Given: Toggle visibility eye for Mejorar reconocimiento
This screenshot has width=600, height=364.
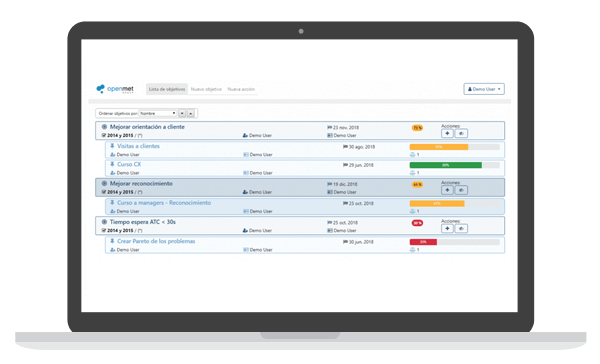Looking at the screenshot, I should coord(461,190).
